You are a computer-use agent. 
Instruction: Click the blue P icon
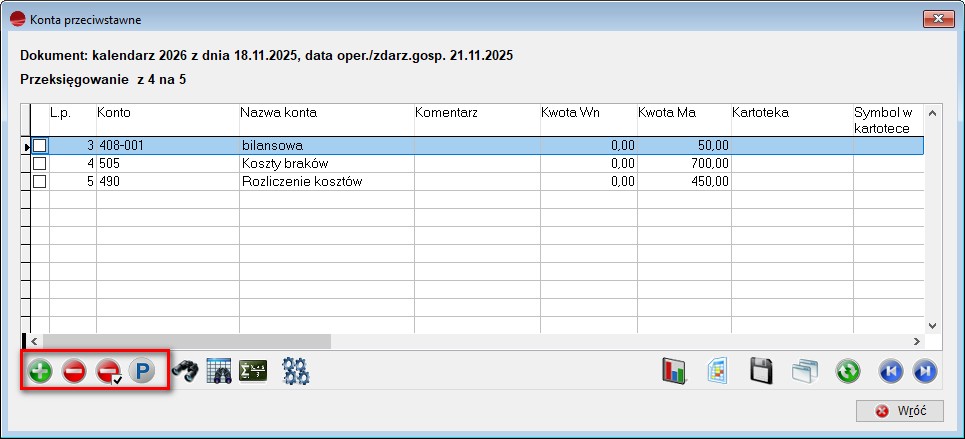pyautogui.click(x=142, y=372)
